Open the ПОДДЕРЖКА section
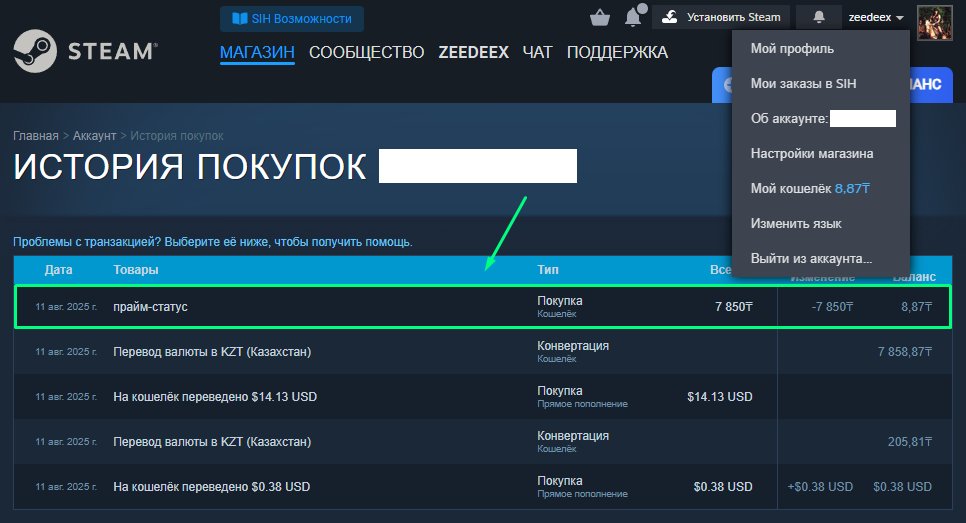The width and height of the screenshot is (966, 523). point(617,52)
